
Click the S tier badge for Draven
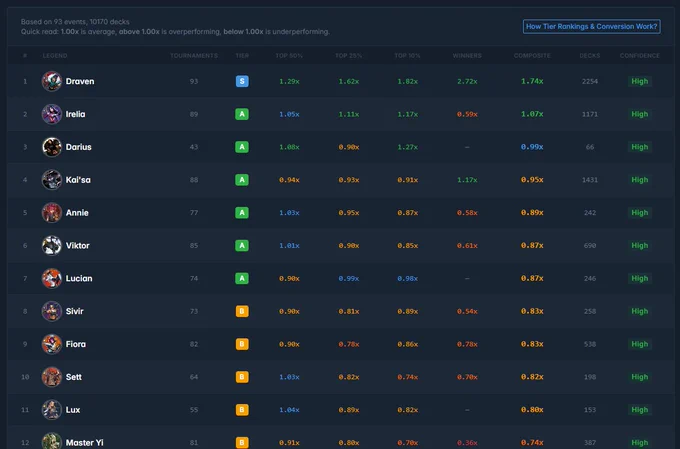coord(242,81)
